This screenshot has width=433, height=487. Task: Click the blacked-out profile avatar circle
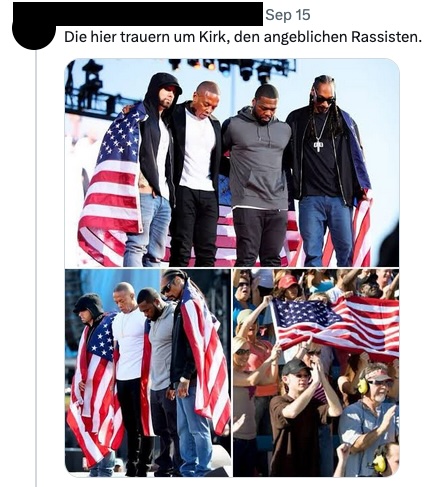[x=33, y=32]
